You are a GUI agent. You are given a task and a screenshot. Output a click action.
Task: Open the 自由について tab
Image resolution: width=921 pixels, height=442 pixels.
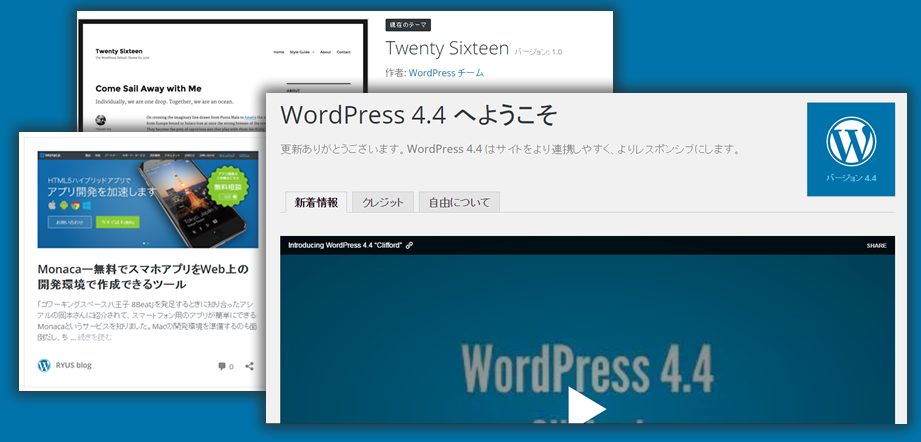pyautogui.click(x=459, y=202)
